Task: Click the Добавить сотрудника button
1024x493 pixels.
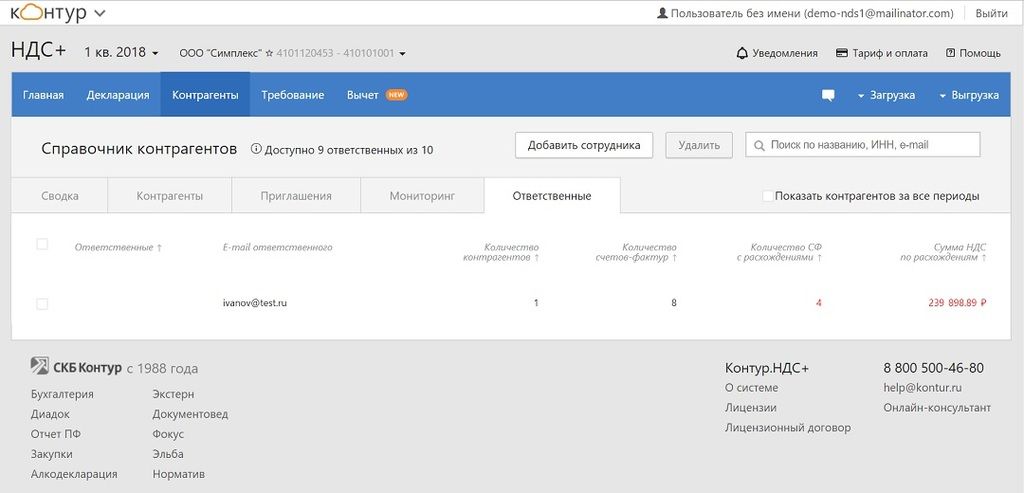Action: click(x=584, y=145)
